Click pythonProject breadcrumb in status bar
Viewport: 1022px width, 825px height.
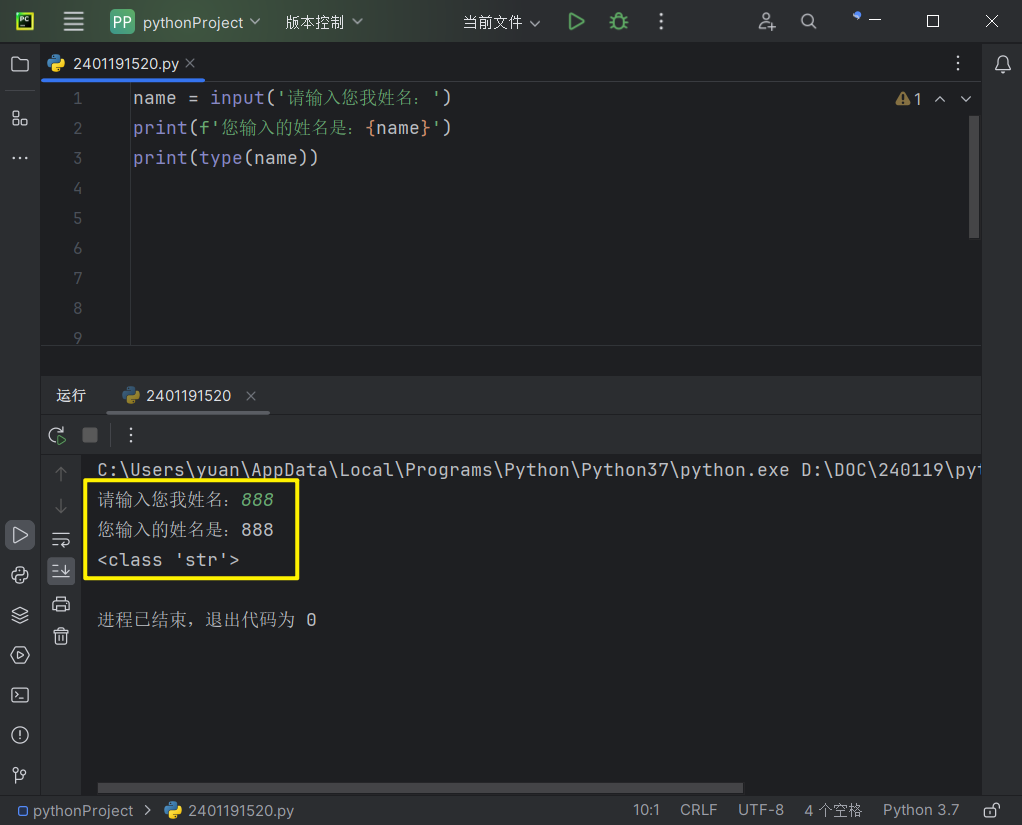[x=76, y=810]
